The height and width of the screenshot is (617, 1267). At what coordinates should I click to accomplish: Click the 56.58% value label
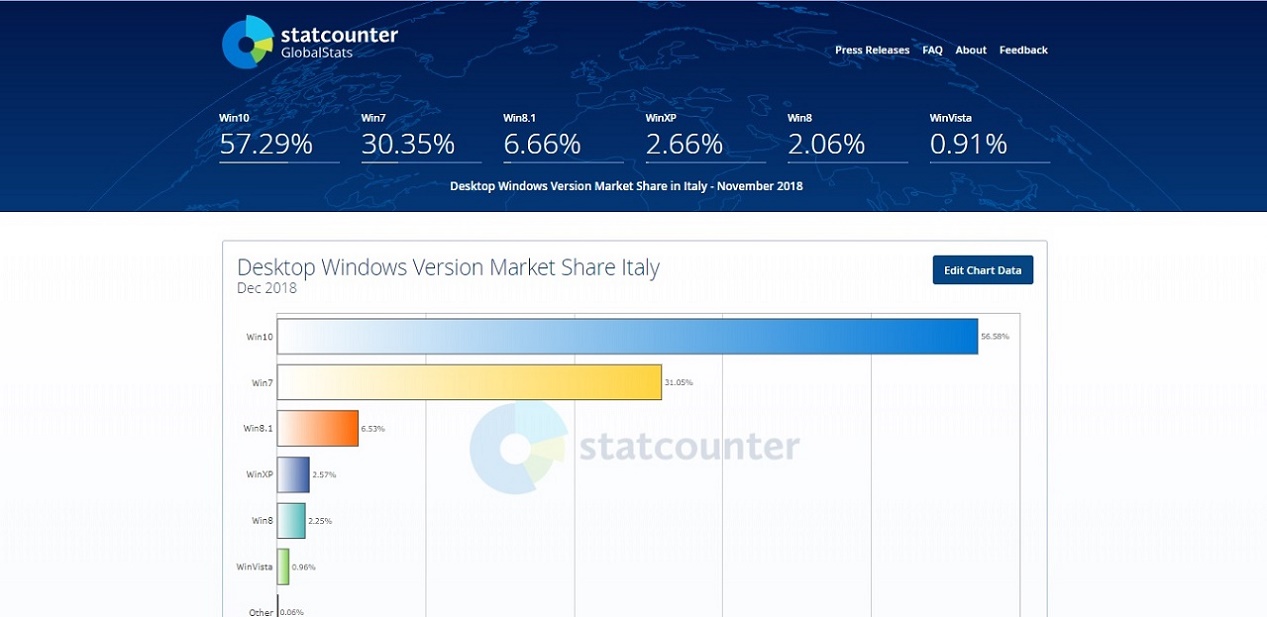pos(995,337)
